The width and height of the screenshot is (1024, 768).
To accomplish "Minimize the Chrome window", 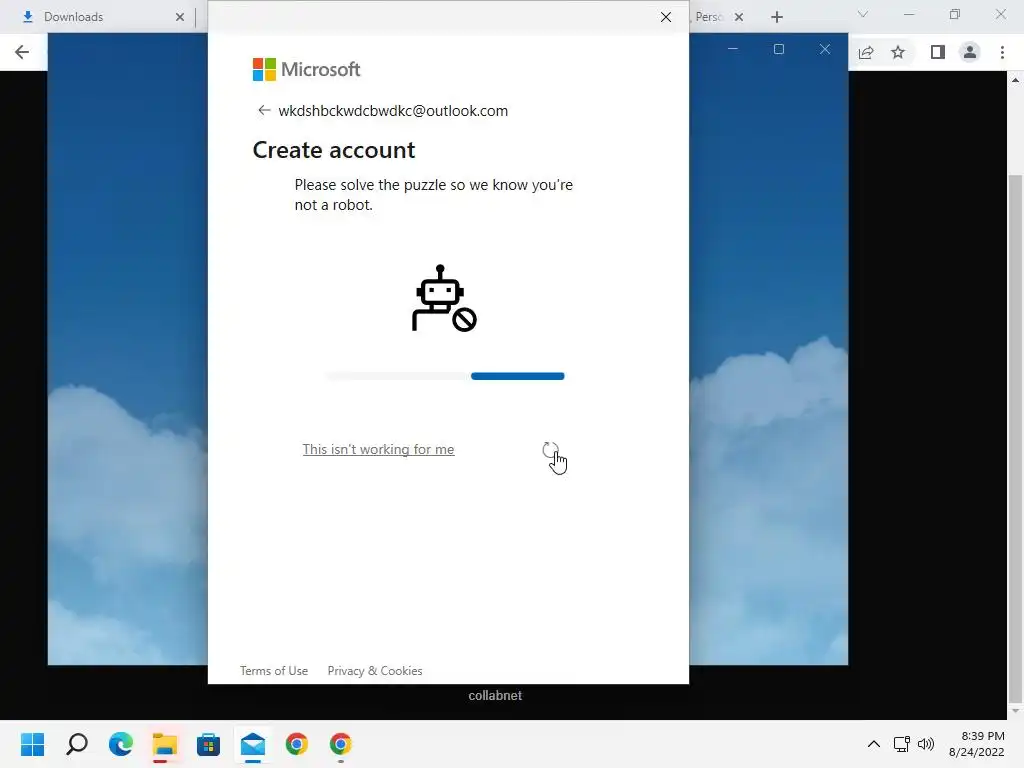I will pos(909,14).
